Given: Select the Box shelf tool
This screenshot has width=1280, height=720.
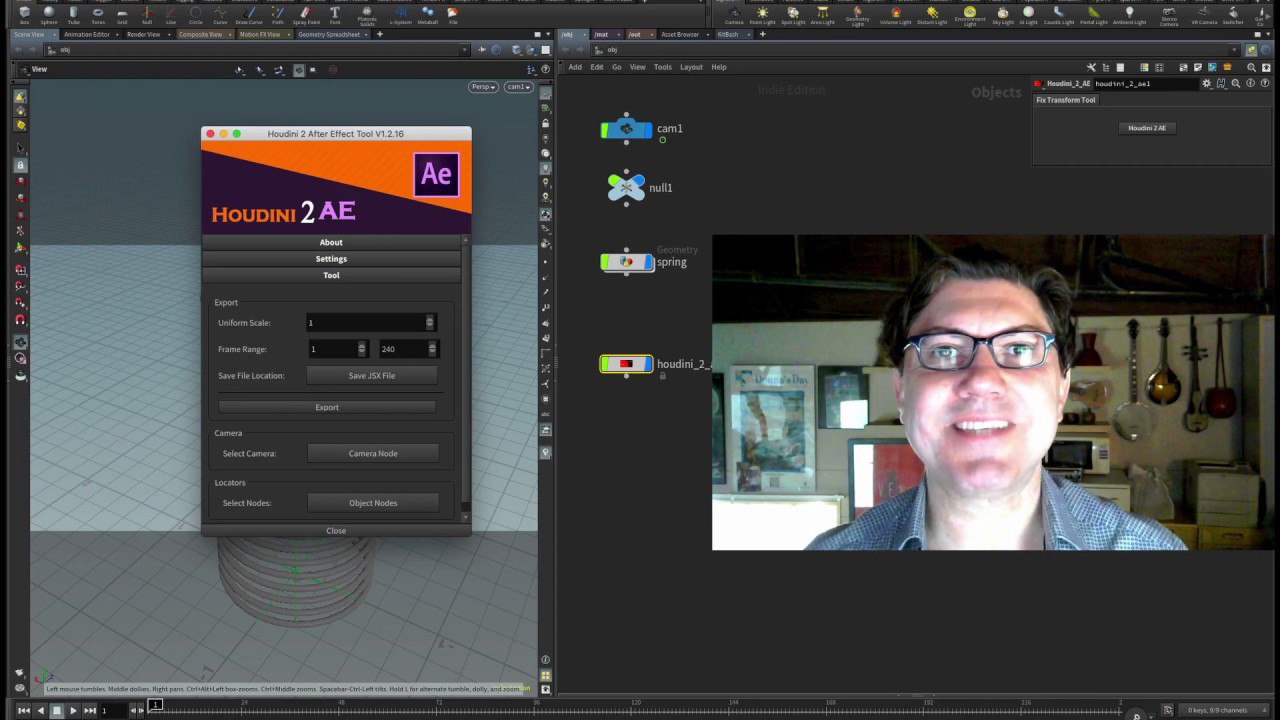Looking at the screenshot, I should coord(24,15).
